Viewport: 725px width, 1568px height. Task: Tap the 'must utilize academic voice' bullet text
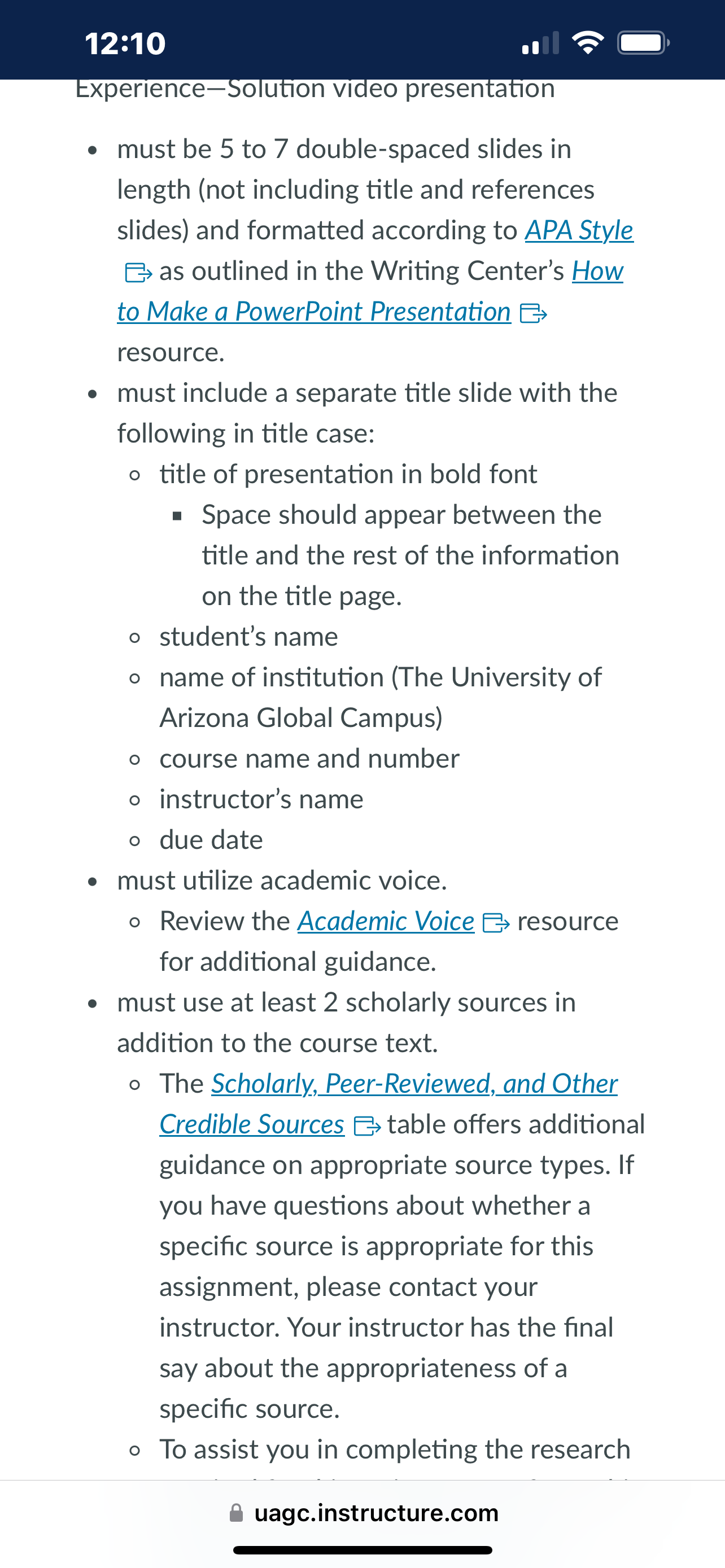282,881
